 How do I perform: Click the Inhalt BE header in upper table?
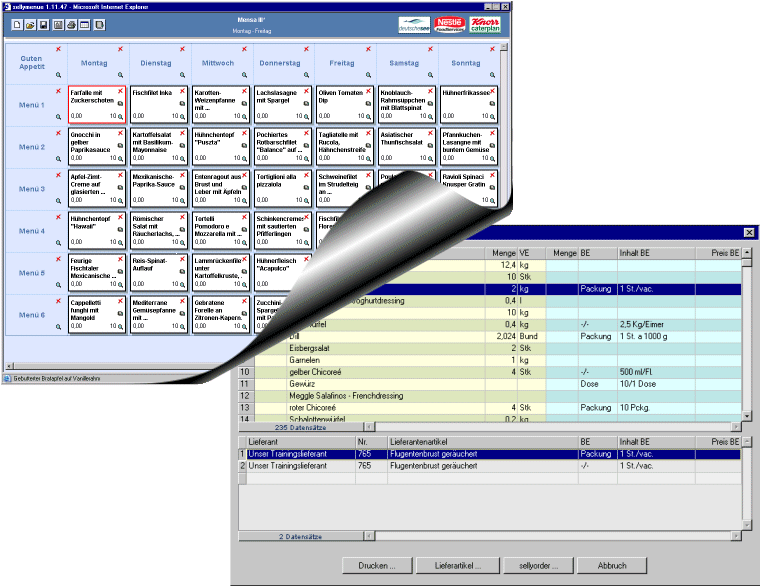pos(656,253)
